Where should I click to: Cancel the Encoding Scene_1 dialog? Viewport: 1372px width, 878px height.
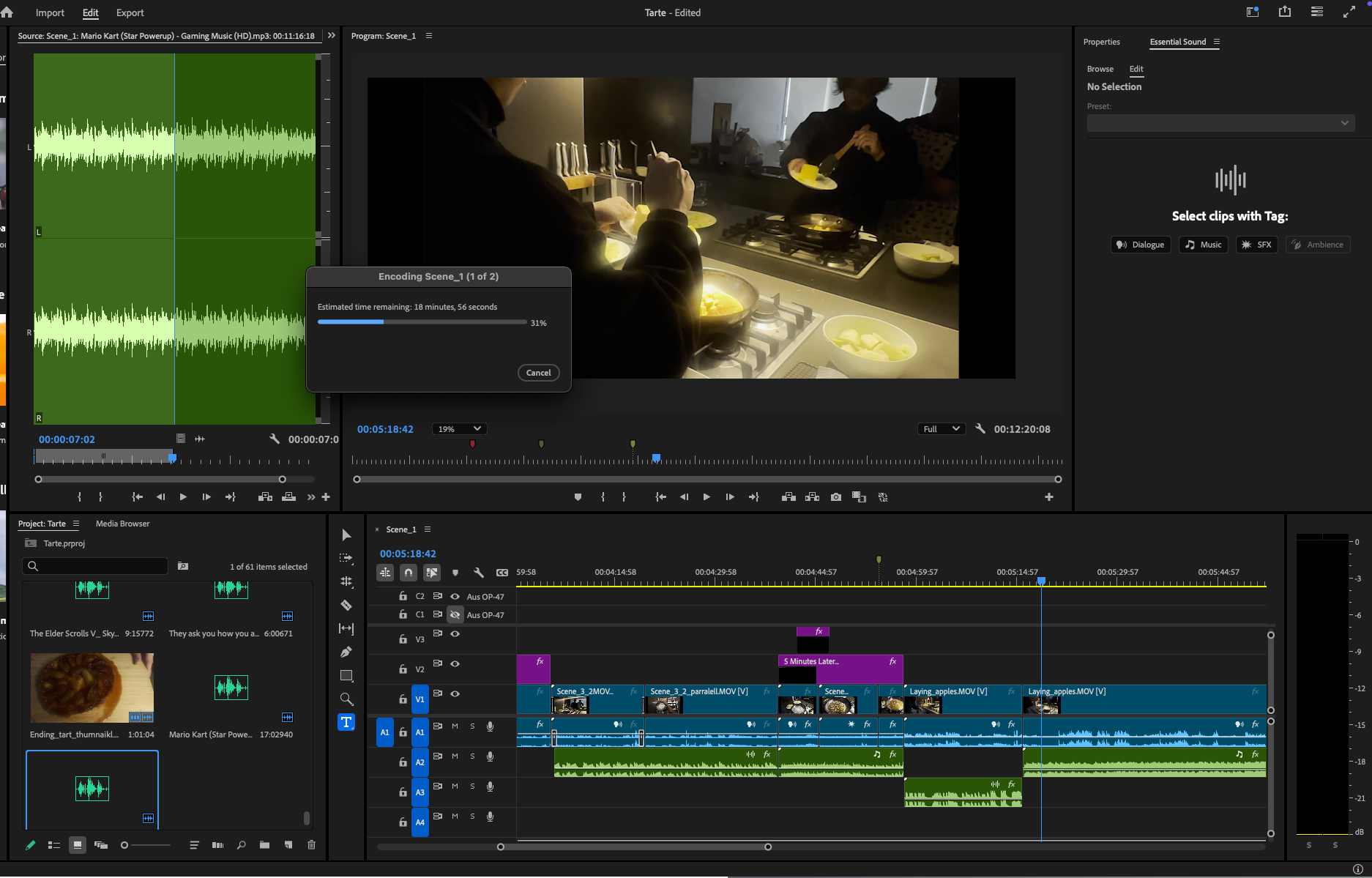538,373
